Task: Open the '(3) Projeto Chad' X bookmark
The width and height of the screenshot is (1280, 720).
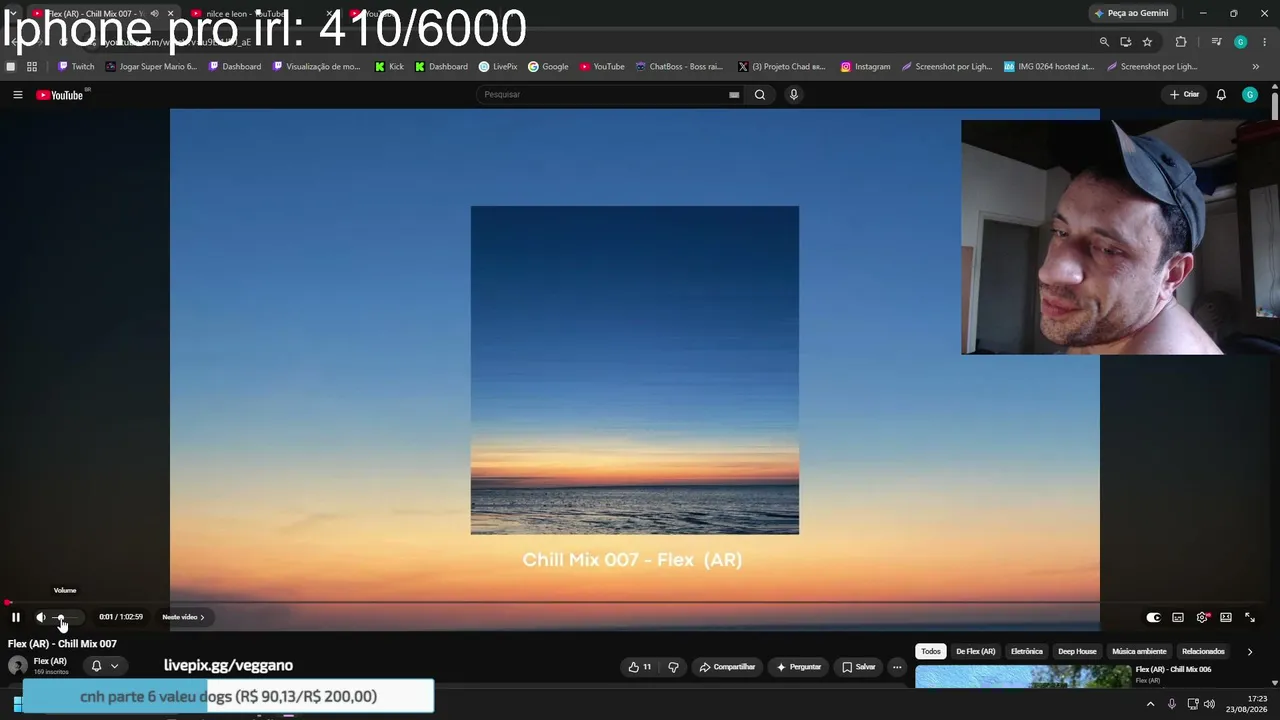Action: coord(782,67)
